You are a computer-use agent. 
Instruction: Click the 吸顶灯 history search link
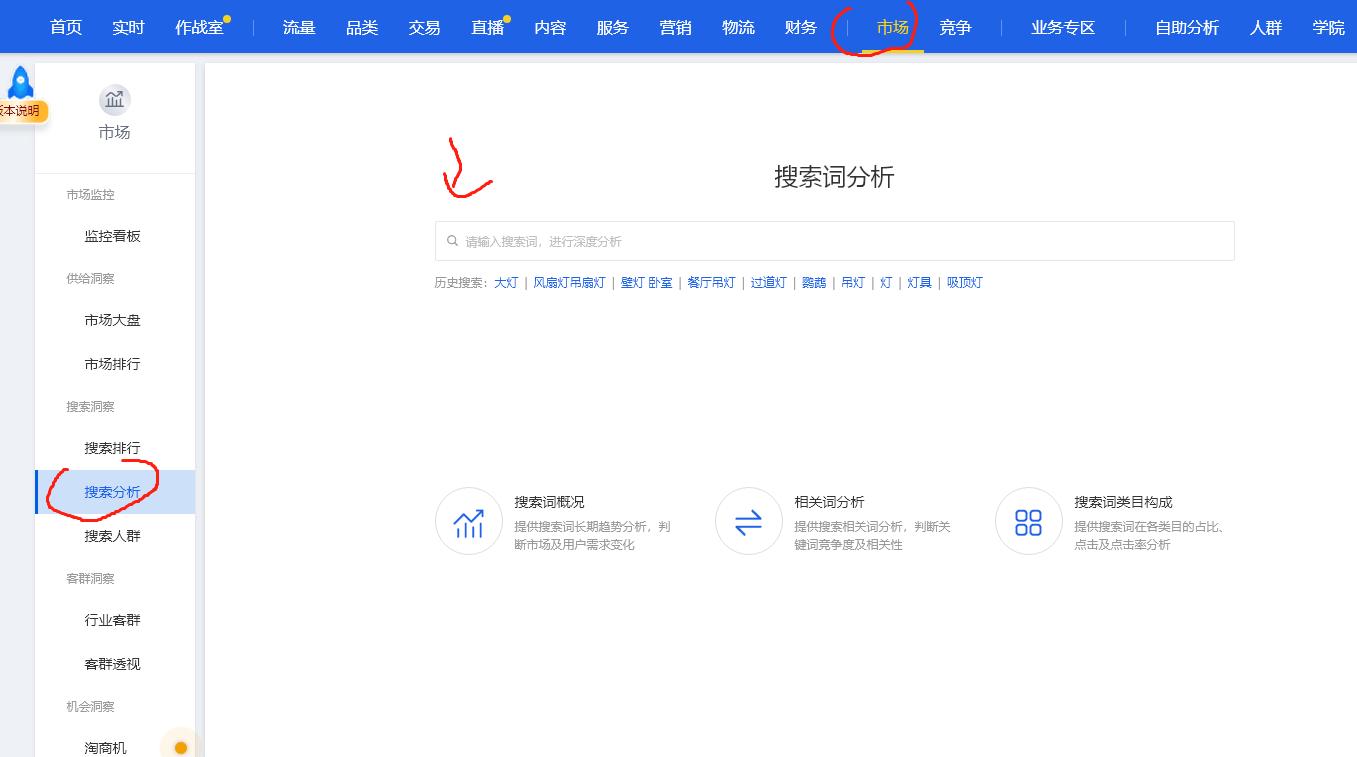tap(964, 282)
